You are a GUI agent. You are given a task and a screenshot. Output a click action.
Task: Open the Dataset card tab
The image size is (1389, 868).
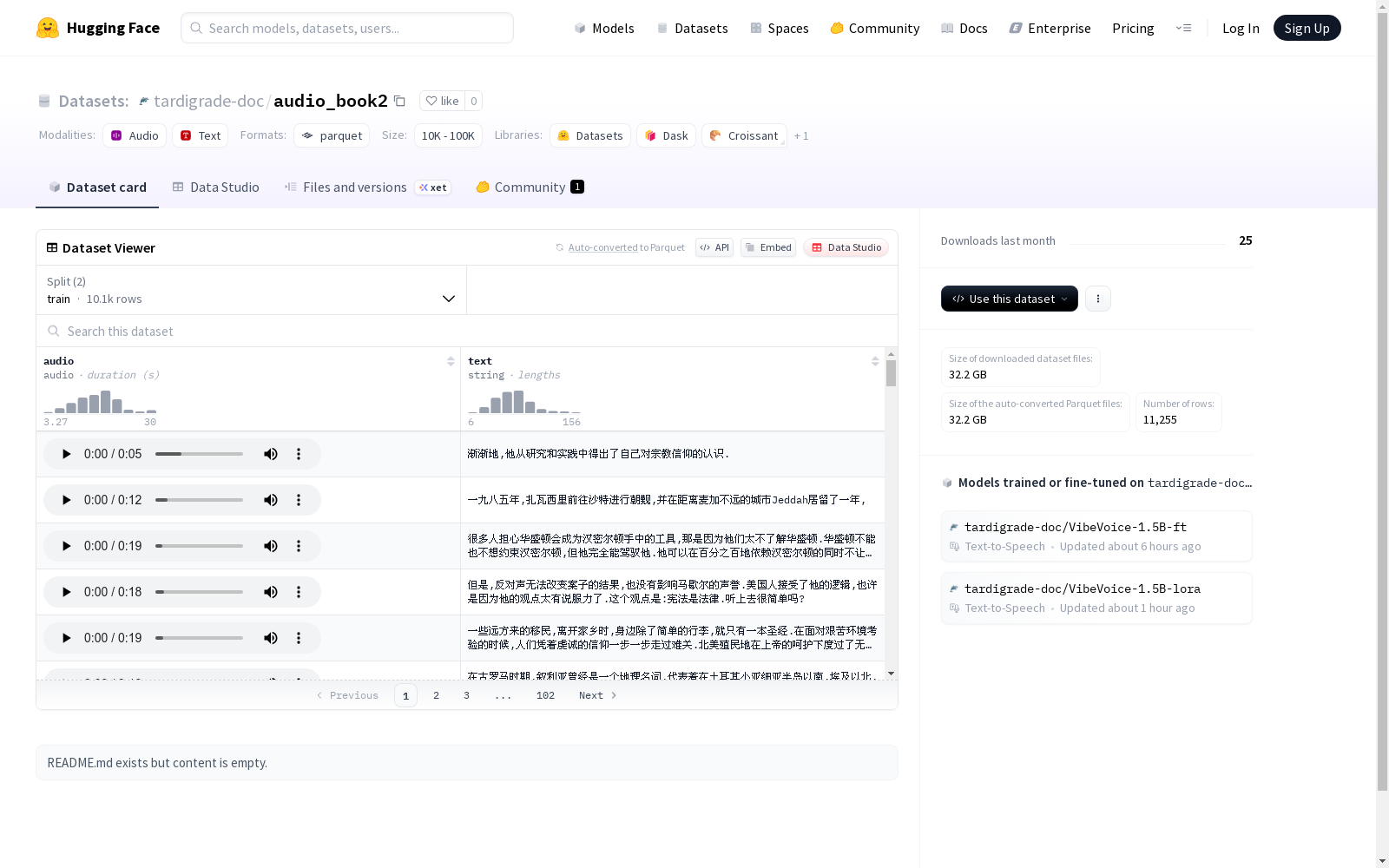[97, 187]
